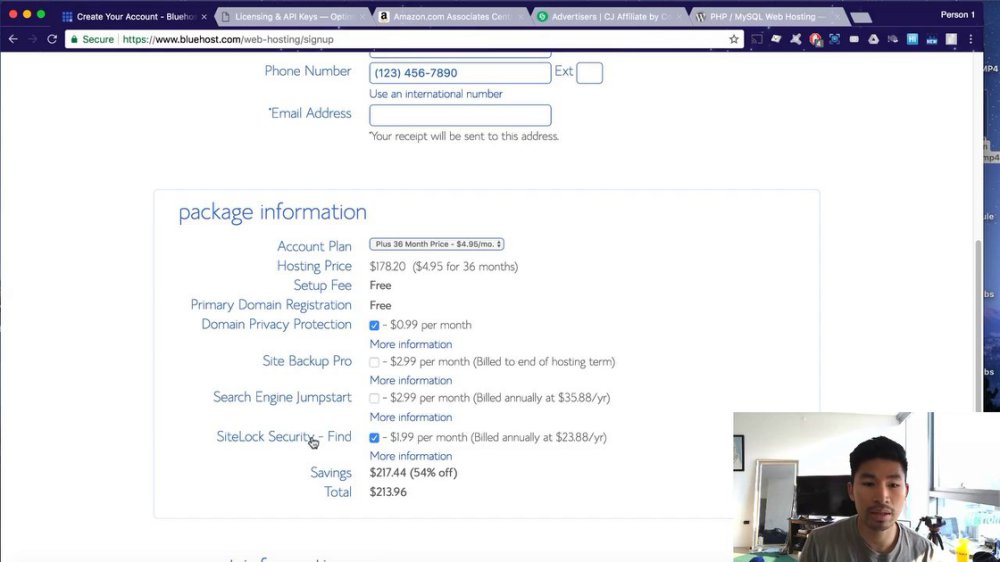This screenshot has width=1000, height=562.
Task: Click Use an international number link
Action: pyautogui.click(x=436, y=94)
